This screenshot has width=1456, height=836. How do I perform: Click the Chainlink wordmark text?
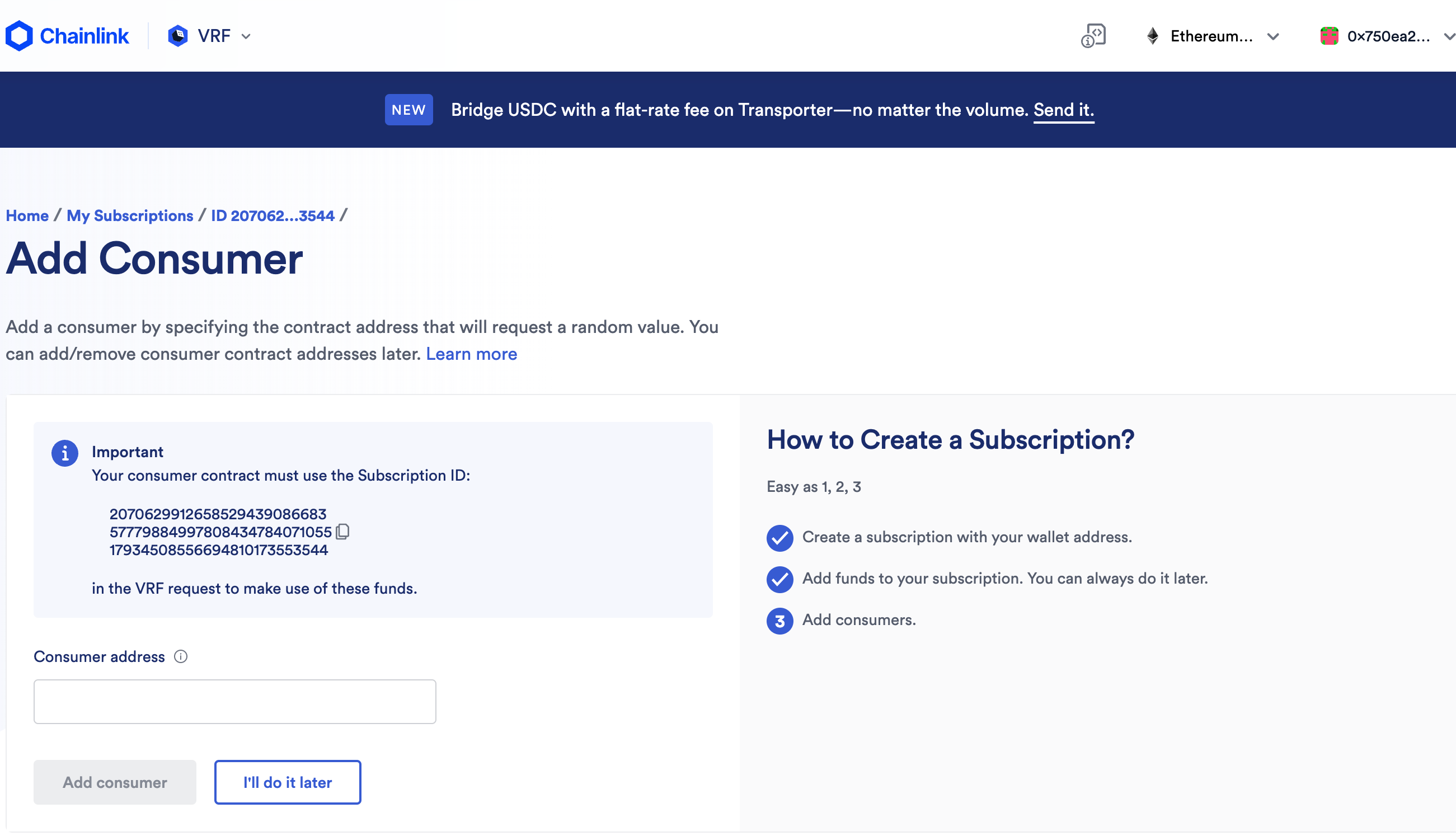(84, 36)
